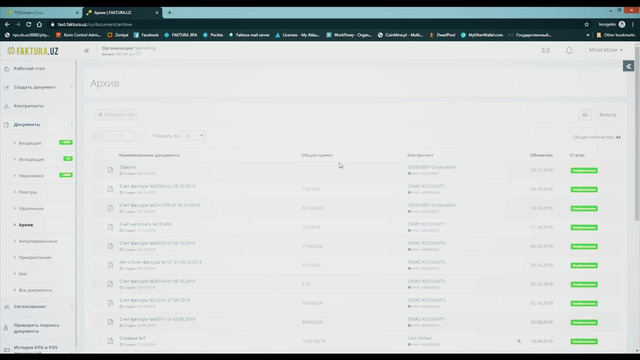
Task: Open Счет-фактура №00362 от 26.10.2019 link
Action: 157,186
